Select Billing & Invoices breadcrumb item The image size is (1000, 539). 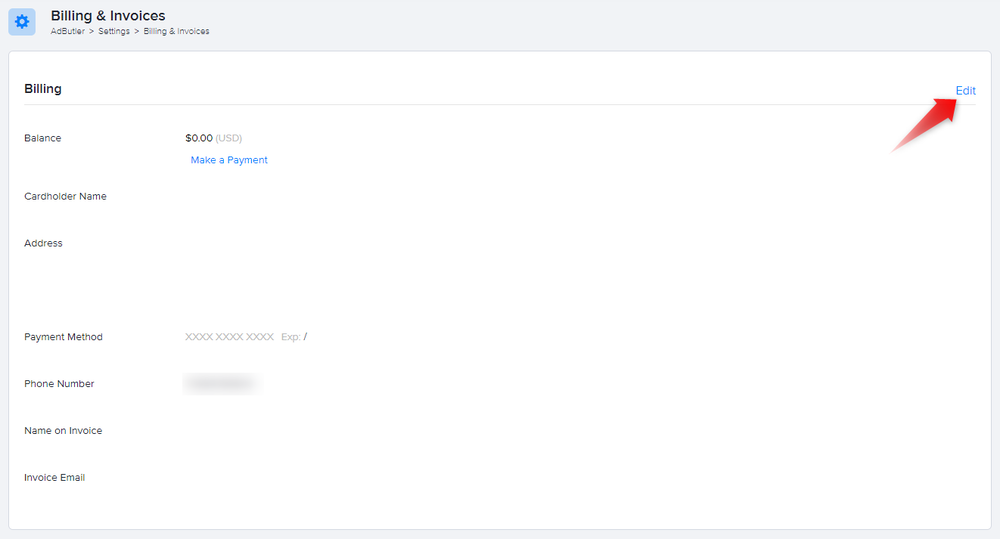coord(176,31)
